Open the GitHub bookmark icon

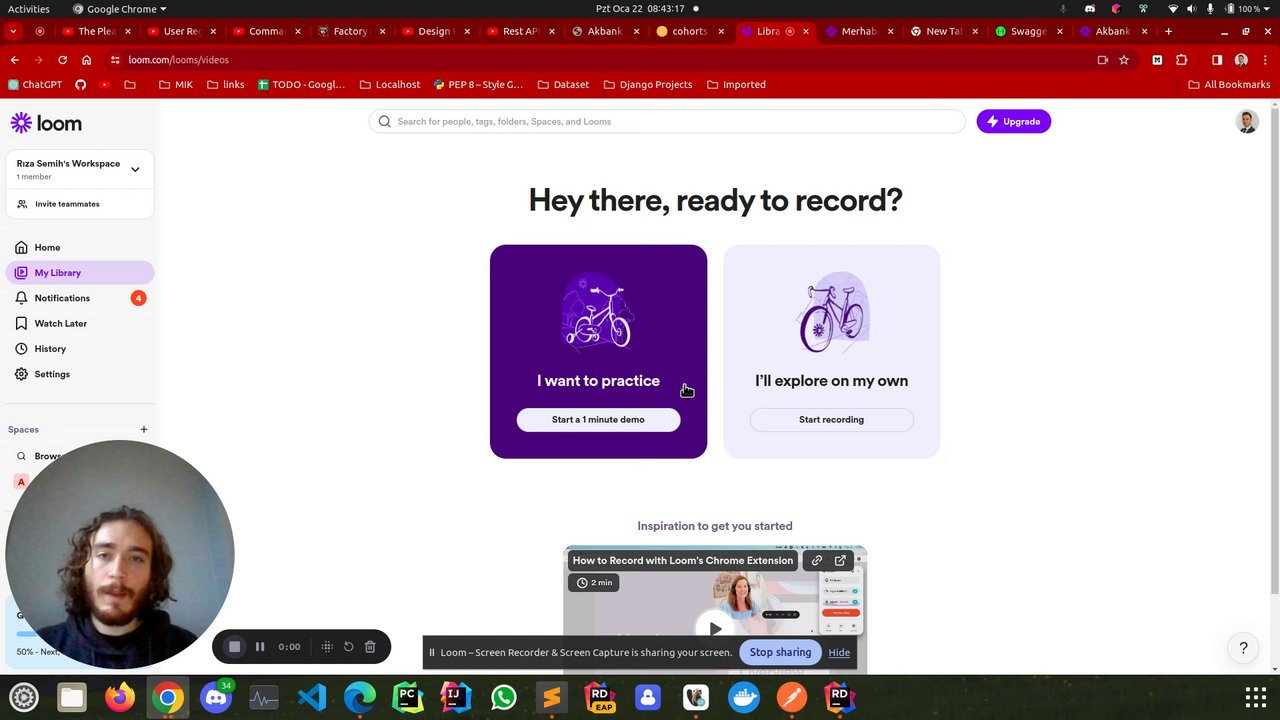pyautogui.click(x=80, y=85)
